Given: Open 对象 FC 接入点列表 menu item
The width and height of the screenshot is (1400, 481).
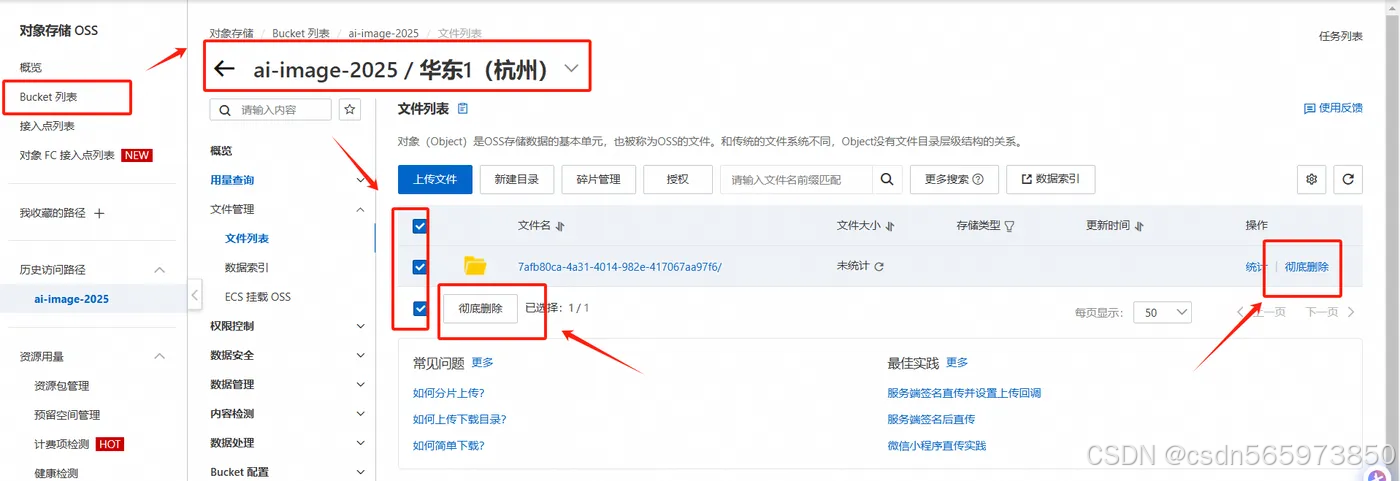Looking at the screenshot, I should (x=67, y=155).
